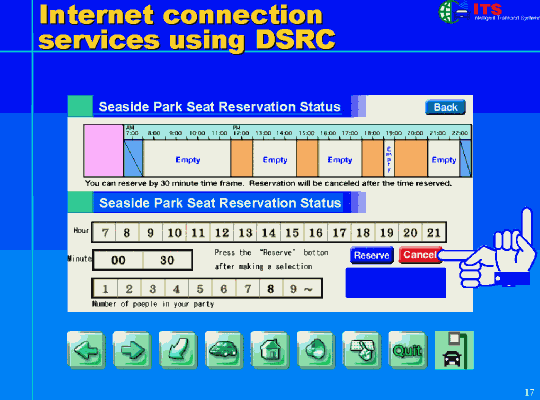Select hour 12 in the Hour row

pyautogui.click(x=222, y=233)
